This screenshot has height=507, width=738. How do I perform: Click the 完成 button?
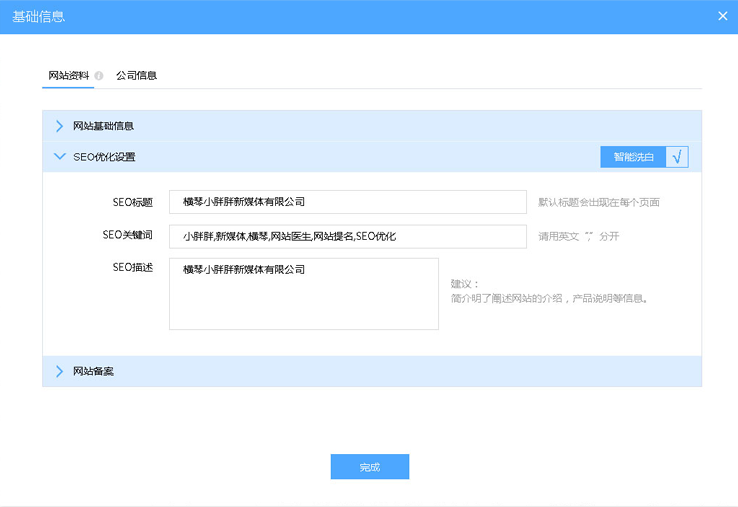[369, 467]
